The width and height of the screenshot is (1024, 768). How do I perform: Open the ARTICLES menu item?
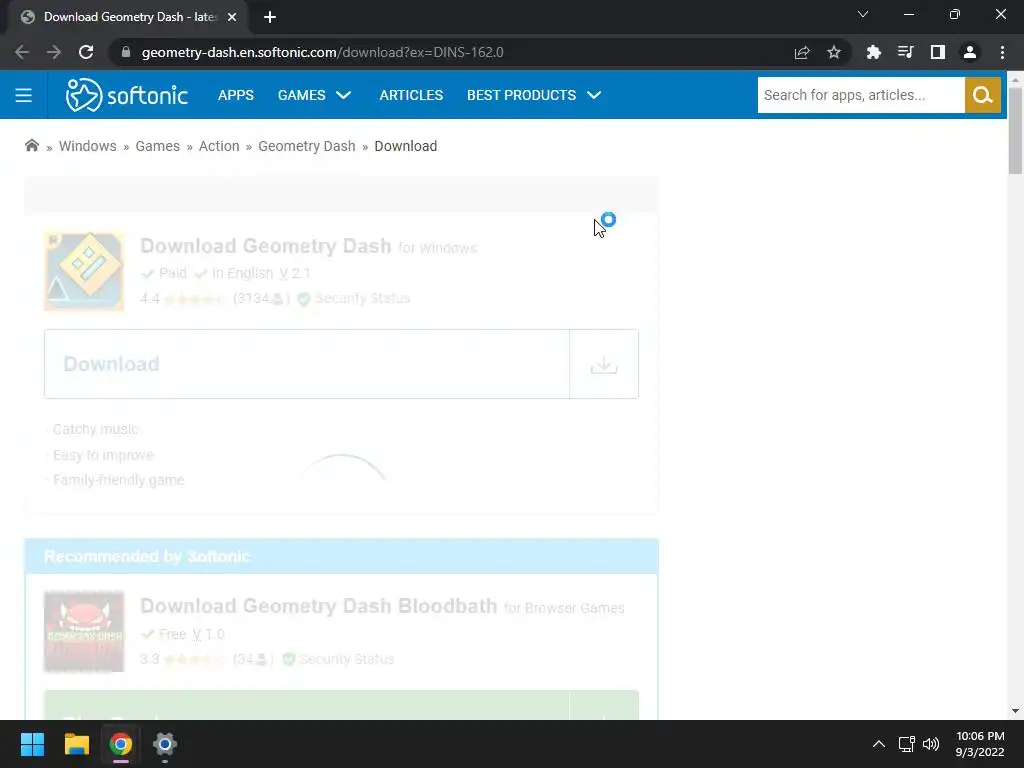411,95
